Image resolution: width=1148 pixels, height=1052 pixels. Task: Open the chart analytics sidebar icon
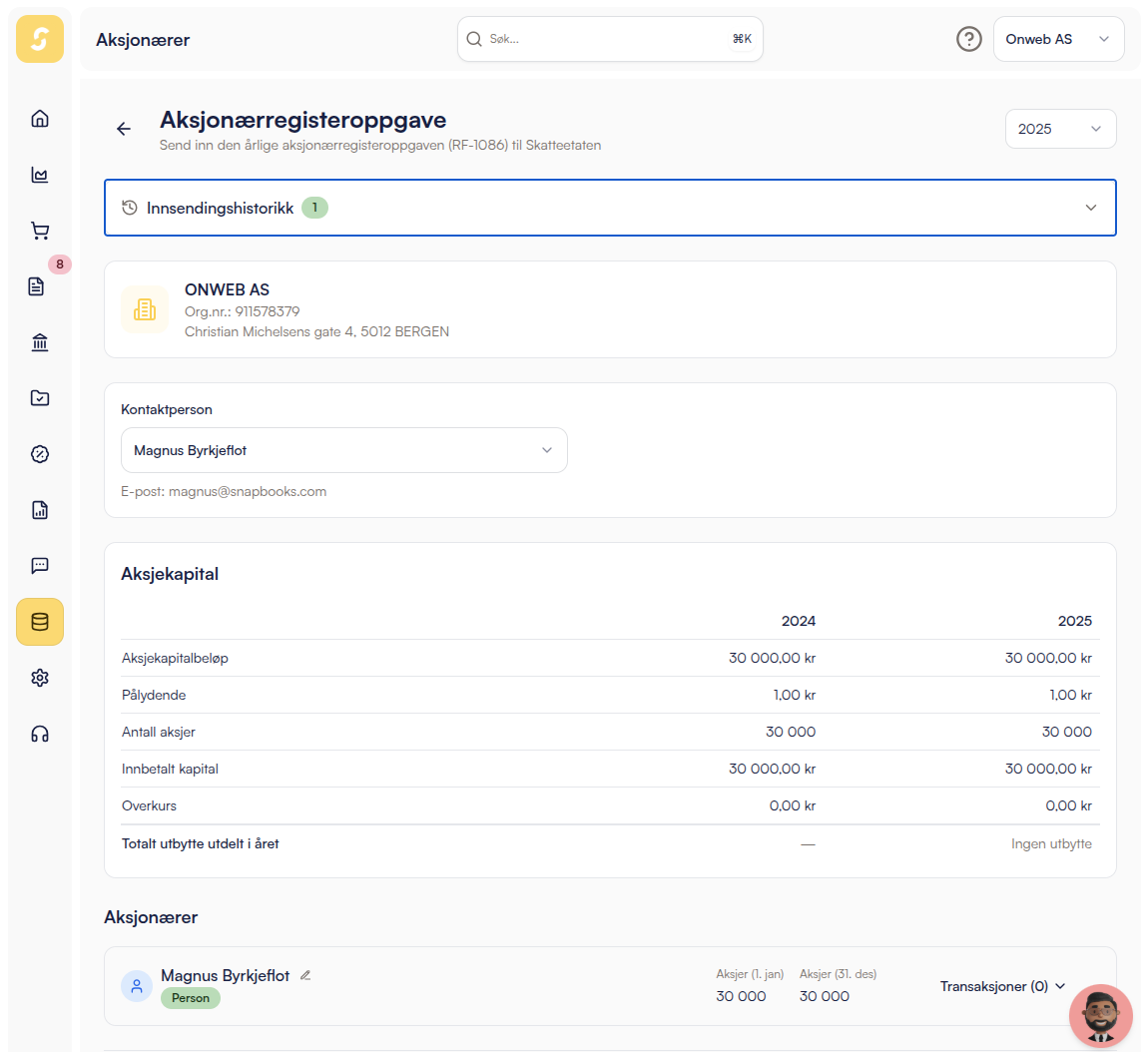40,175
